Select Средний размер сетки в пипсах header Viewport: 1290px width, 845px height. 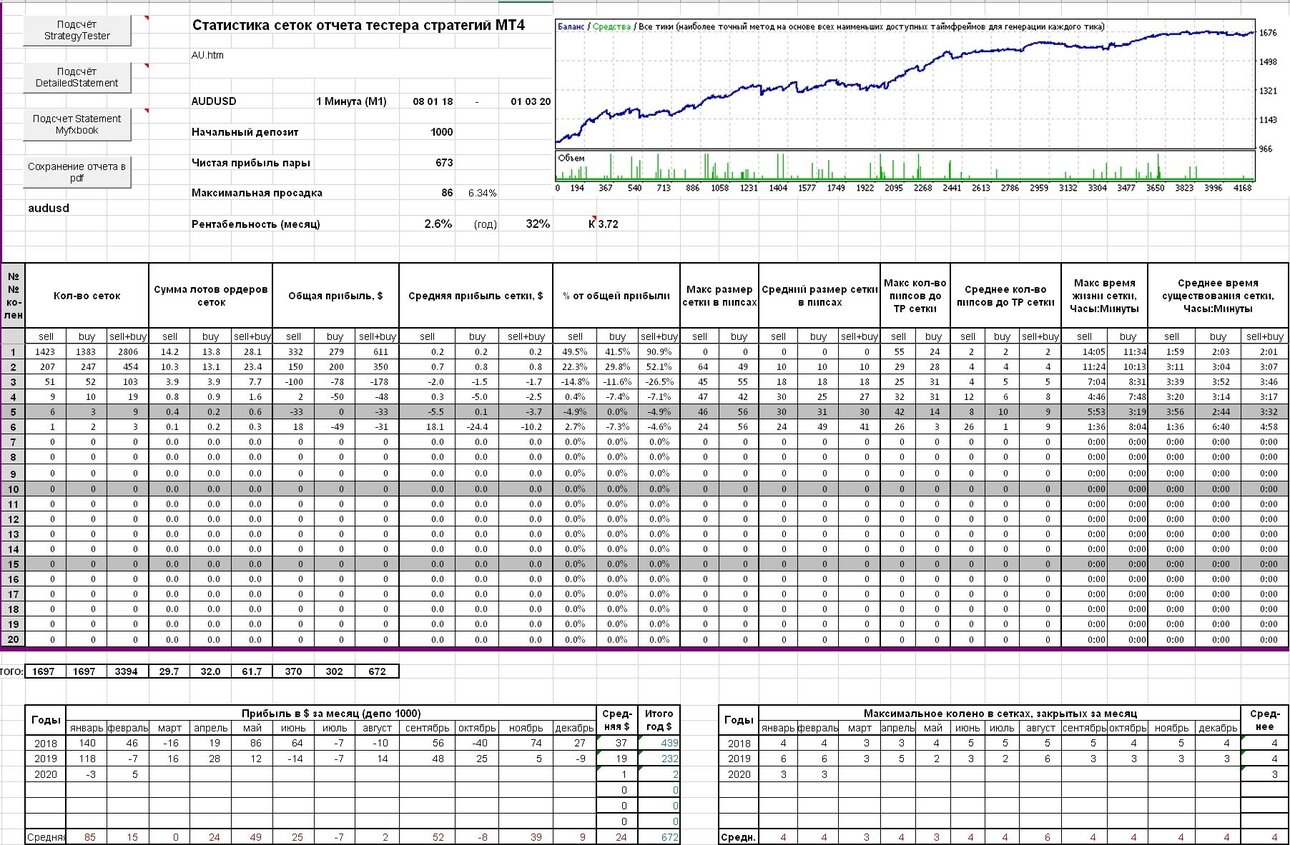click(x=819, y=296)
